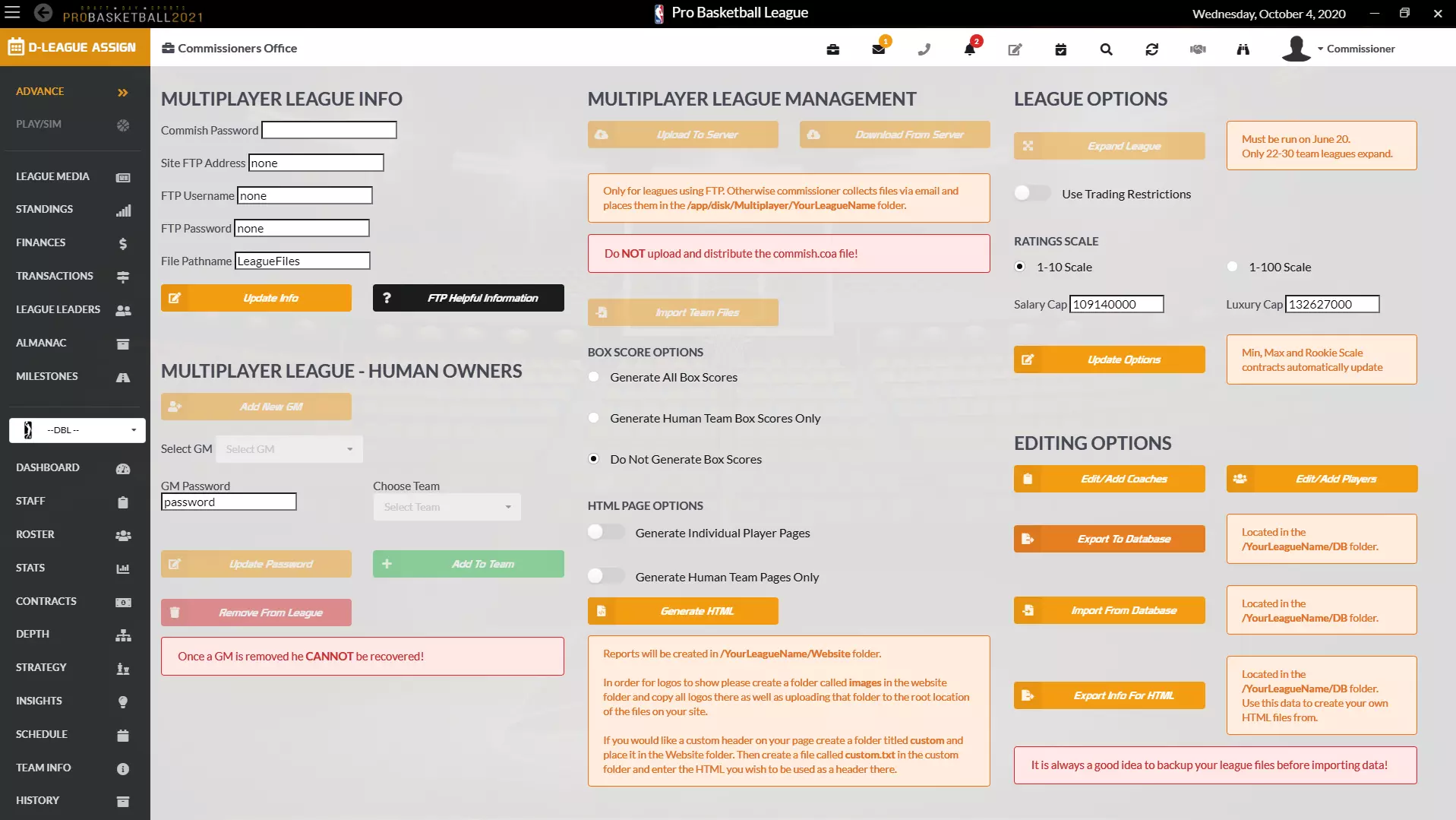
Task: Click the Standings bar chart icon in the sidebar
Action: pos(123,211)
